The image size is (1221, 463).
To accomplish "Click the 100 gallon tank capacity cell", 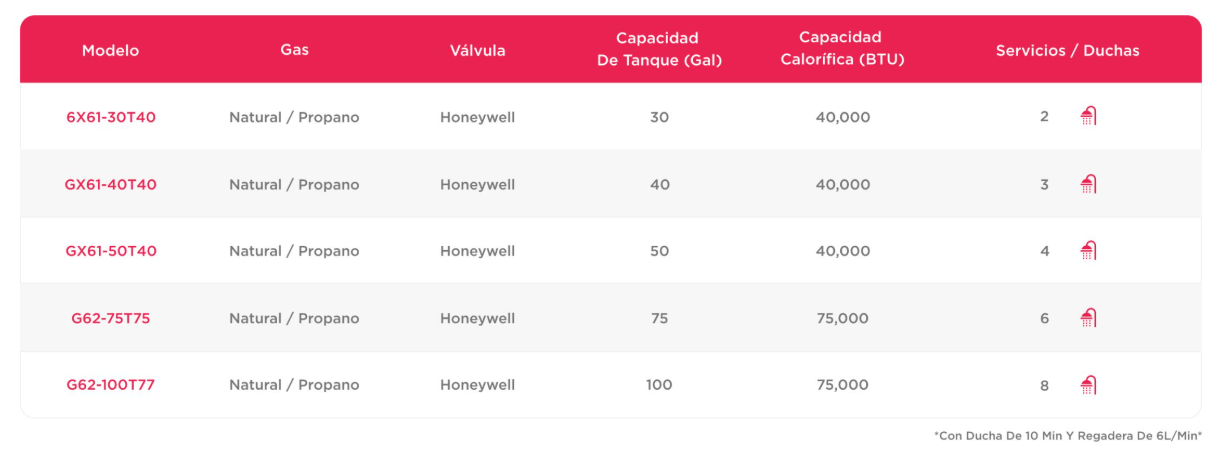I will [x=659, y=385].
